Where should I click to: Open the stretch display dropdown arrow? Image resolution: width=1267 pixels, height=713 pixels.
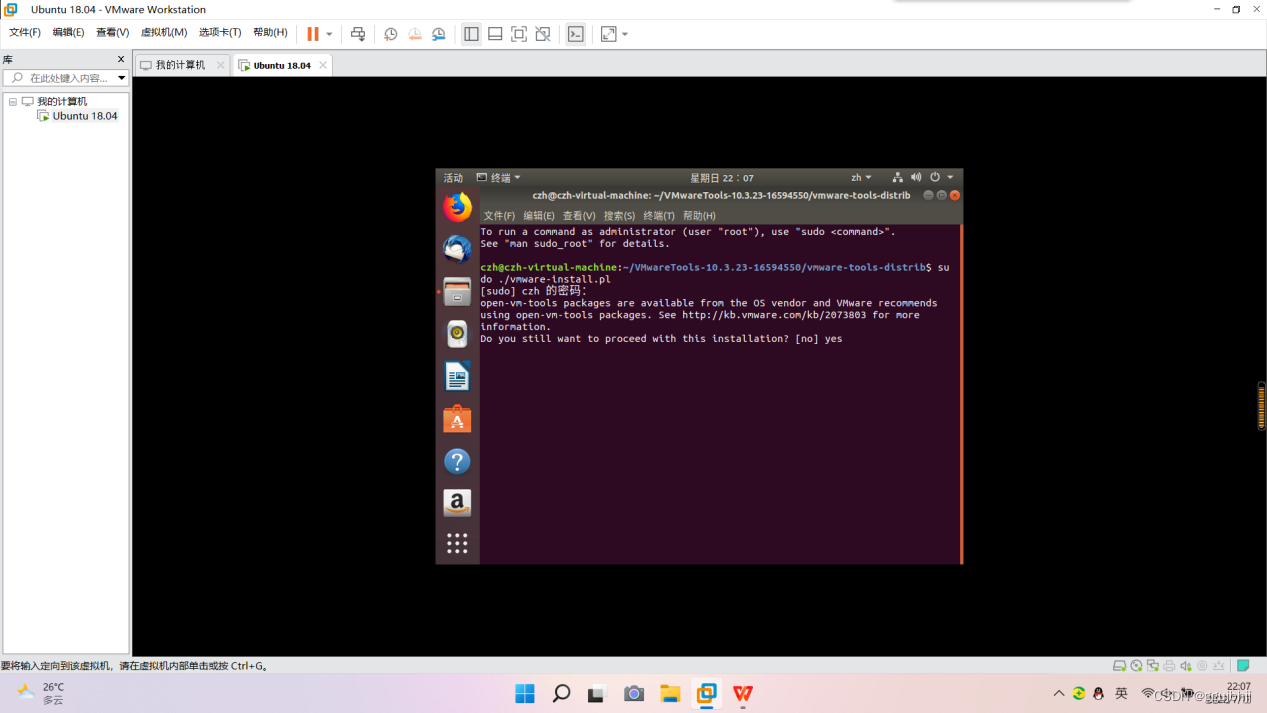pyautogui.click(x=625, y=34)
